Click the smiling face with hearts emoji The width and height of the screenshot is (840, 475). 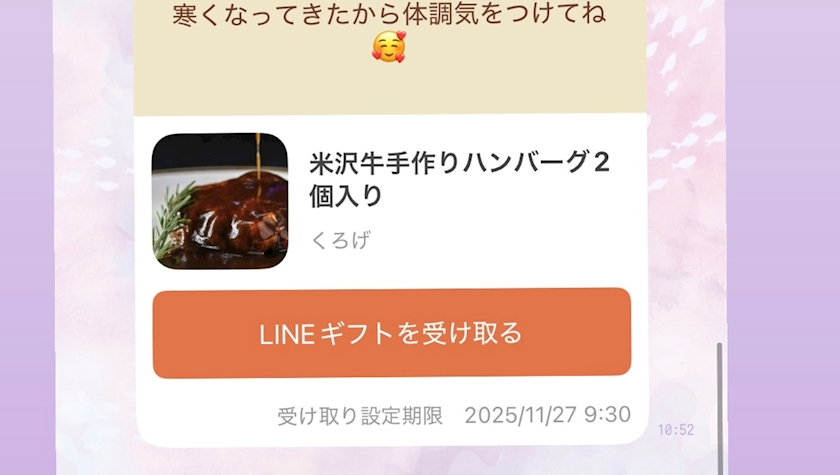(x=389, y=47)
